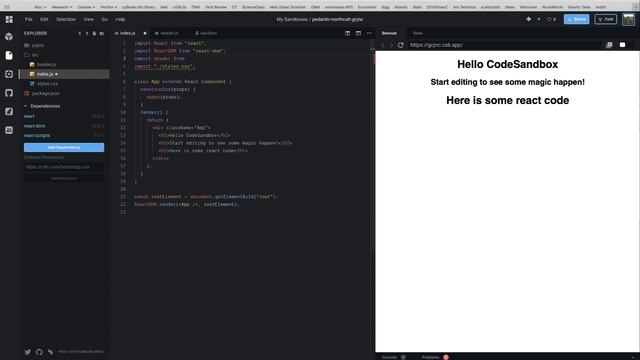The height and width of the screenshot is (360, 640).
Task: Open the Live collaboration people icon
Action: 9,130
